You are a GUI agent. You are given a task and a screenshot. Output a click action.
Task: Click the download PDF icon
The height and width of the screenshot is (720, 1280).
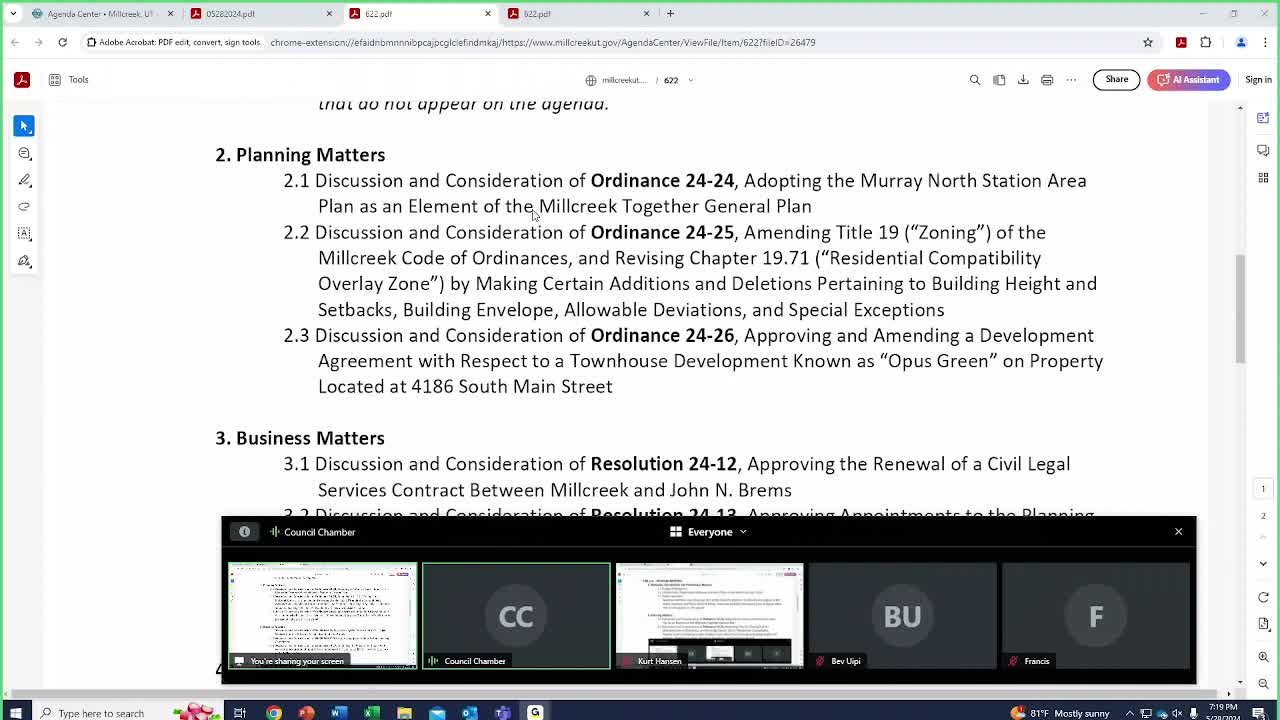pyautogui.click(x=1023, y=80)
